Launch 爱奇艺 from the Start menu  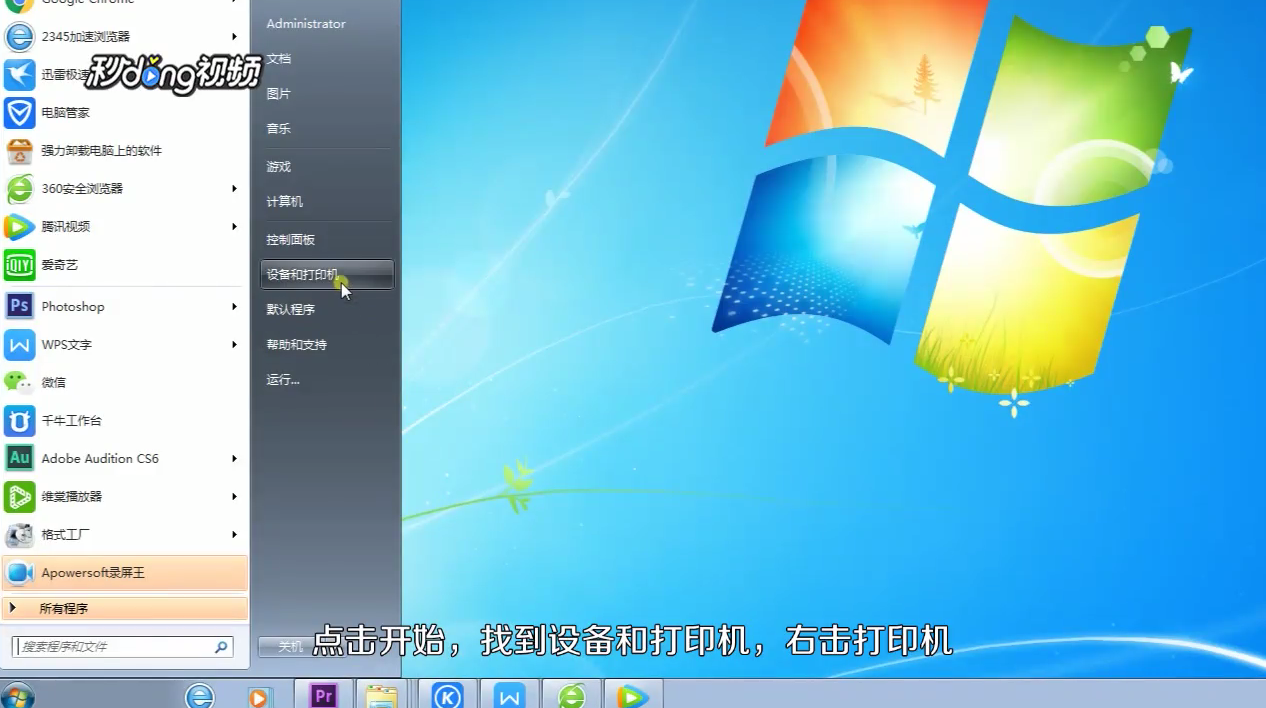tap(124, 265)
